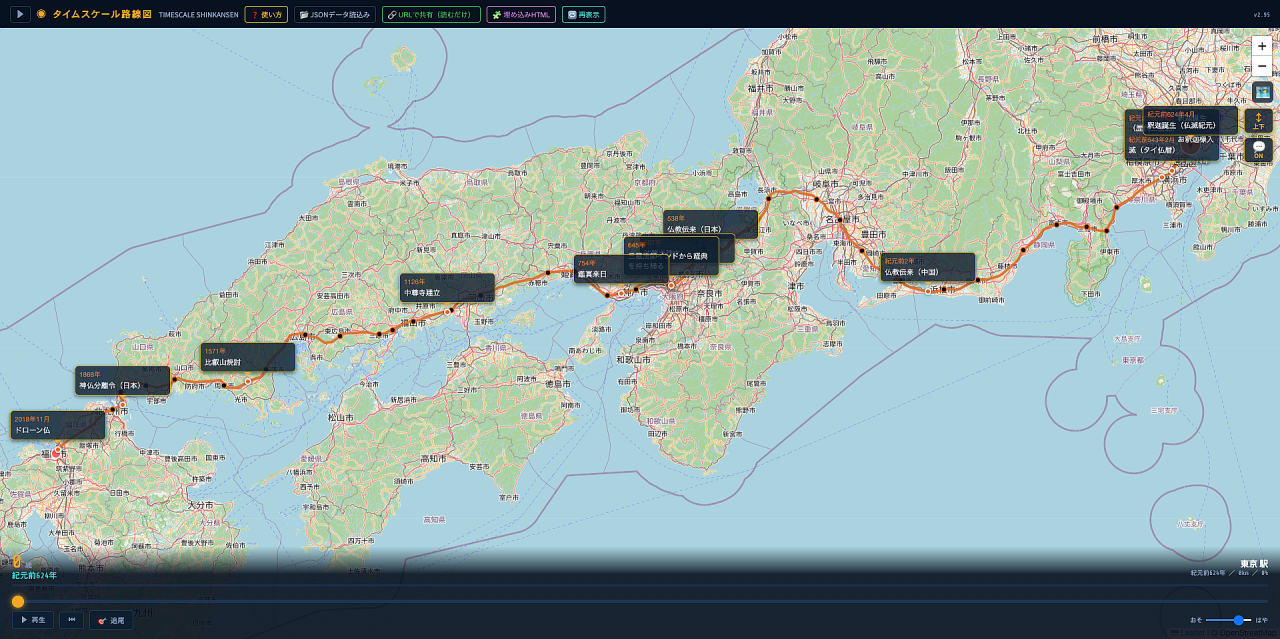Toggle the 追尾 follow mode button
Screen dimensions: 1280x639
pyautogui.click(x=111, y=620)
